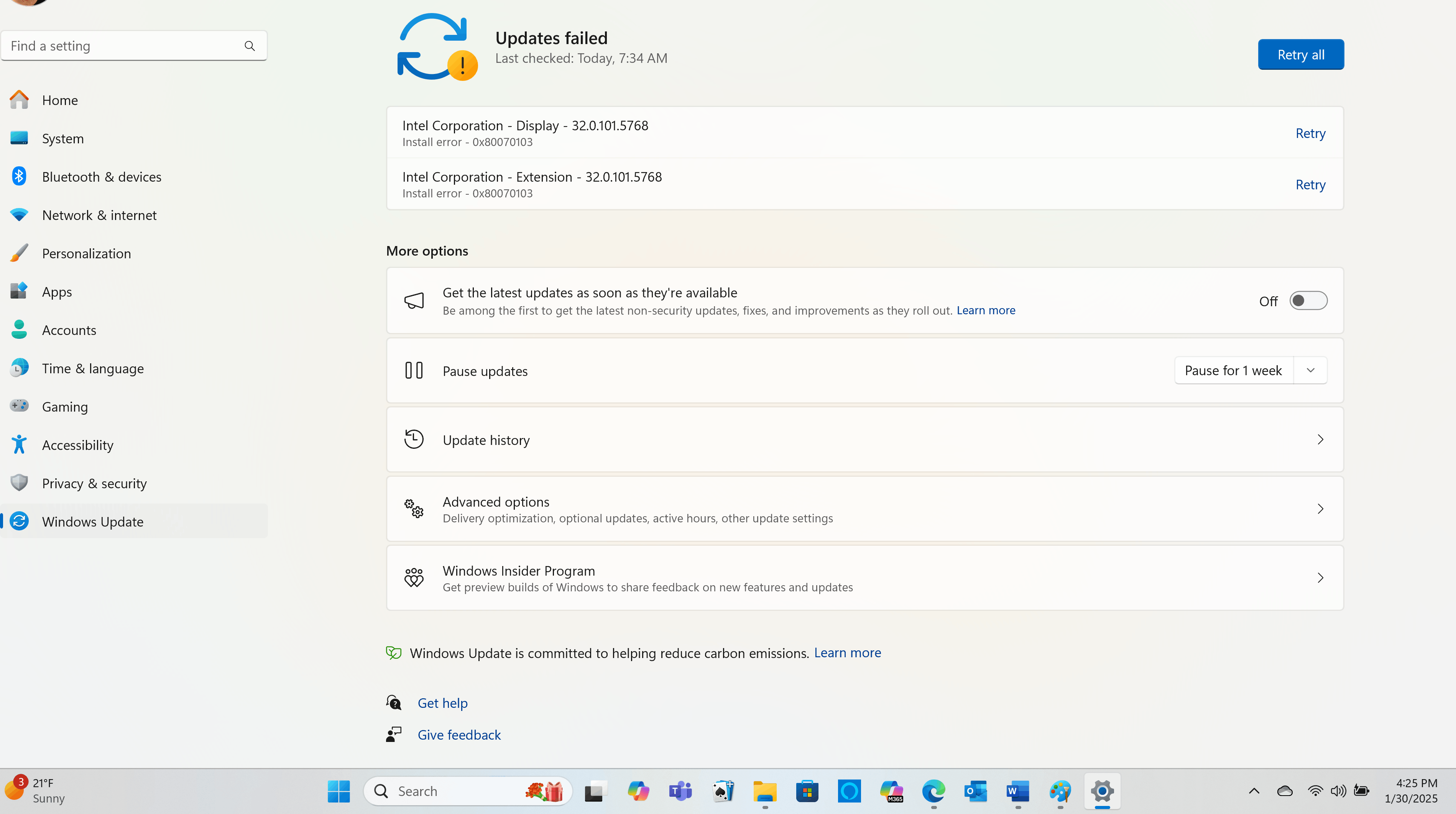
Task: Click in the Find a setting field
Action: point(122,46)
